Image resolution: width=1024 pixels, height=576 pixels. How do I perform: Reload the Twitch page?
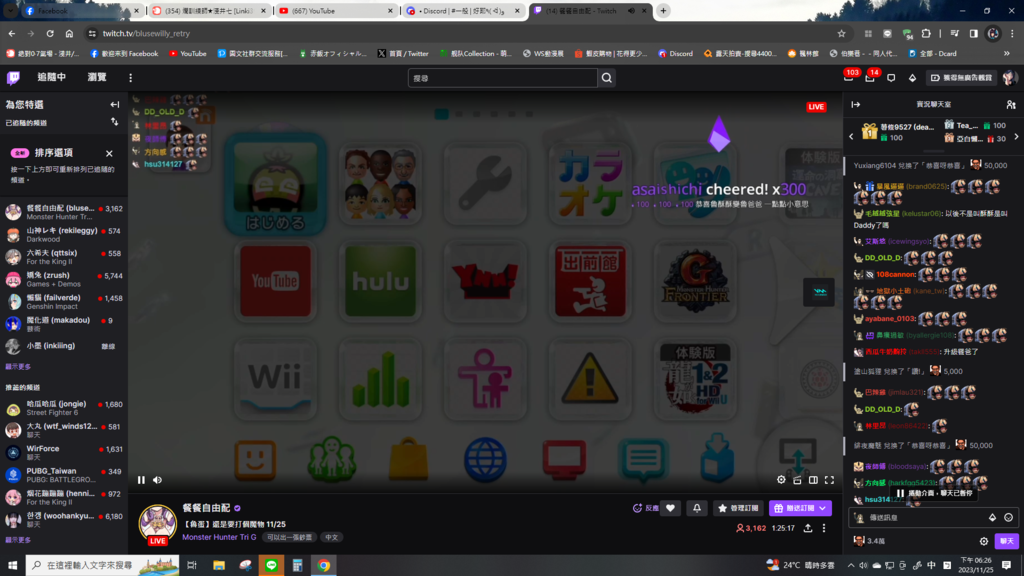pyautogui.click(x=50, y=33)
